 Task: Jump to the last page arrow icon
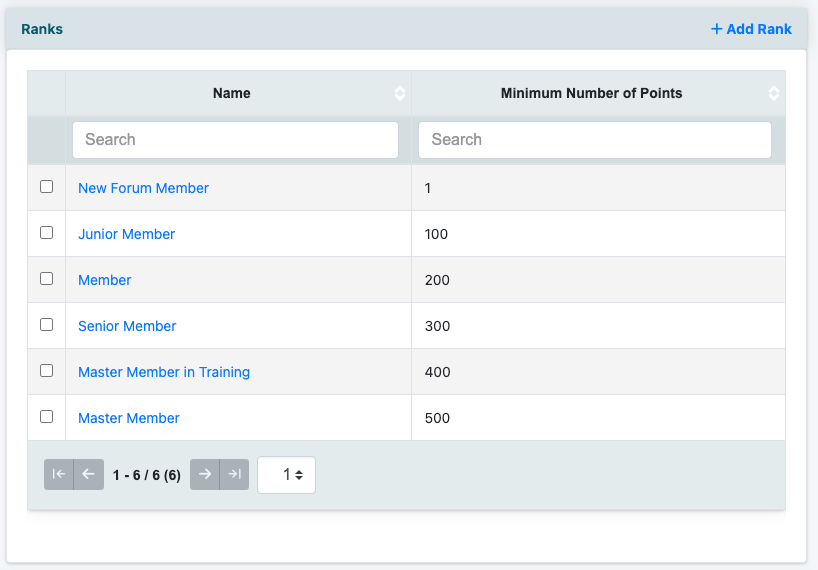(234, 474)
